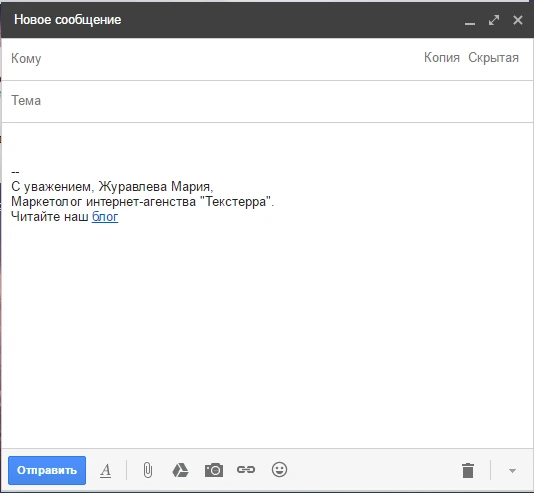The image size is (534, 493).
Task: Attach files using the paperclip icon
Action: (148, 470)
